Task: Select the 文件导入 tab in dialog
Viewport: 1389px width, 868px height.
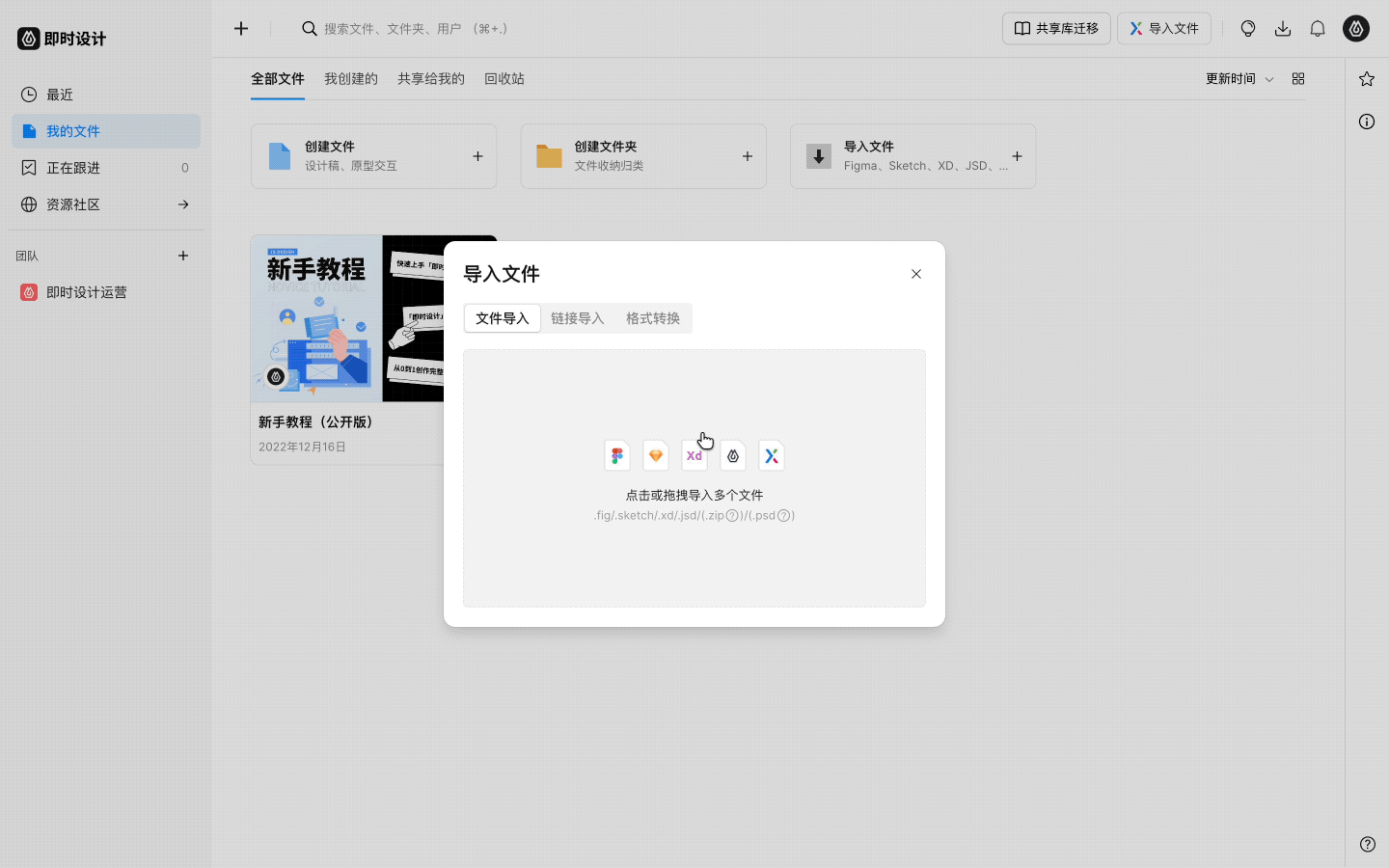Action: pyautogui.click(x=503, y=318)
